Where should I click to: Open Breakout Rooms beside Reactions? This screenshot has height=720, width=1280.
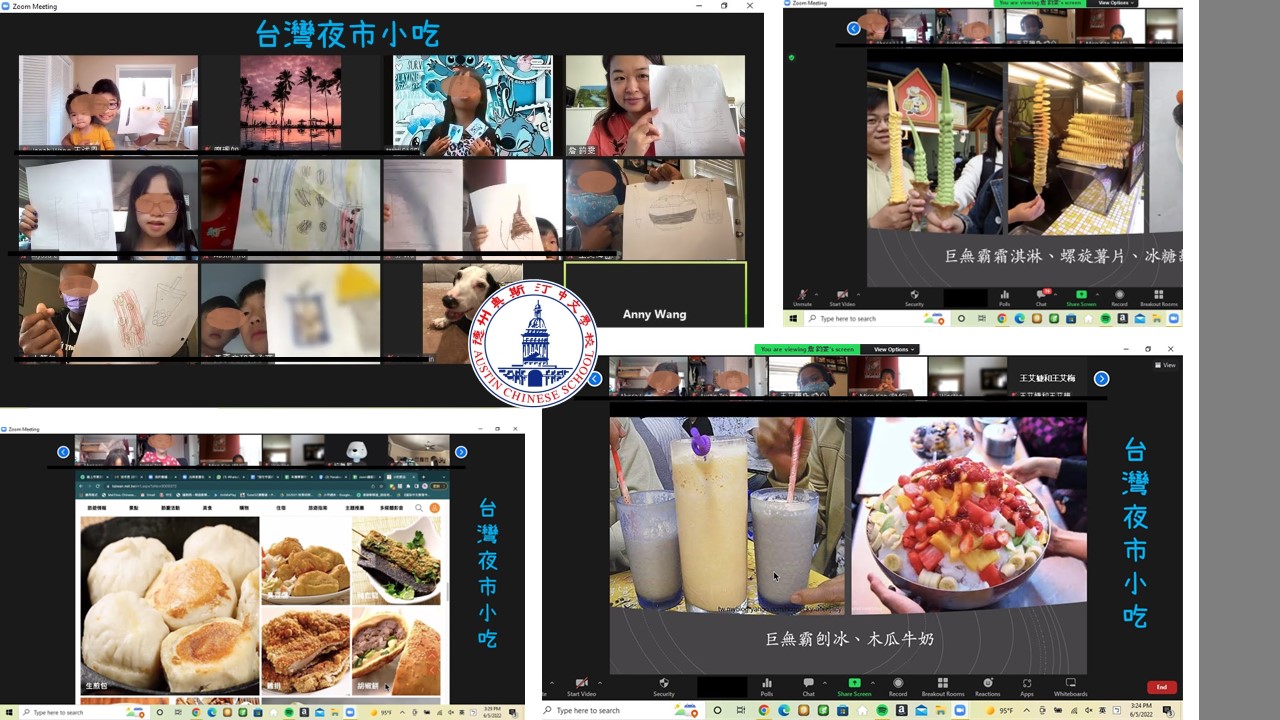tap(943, 686)
